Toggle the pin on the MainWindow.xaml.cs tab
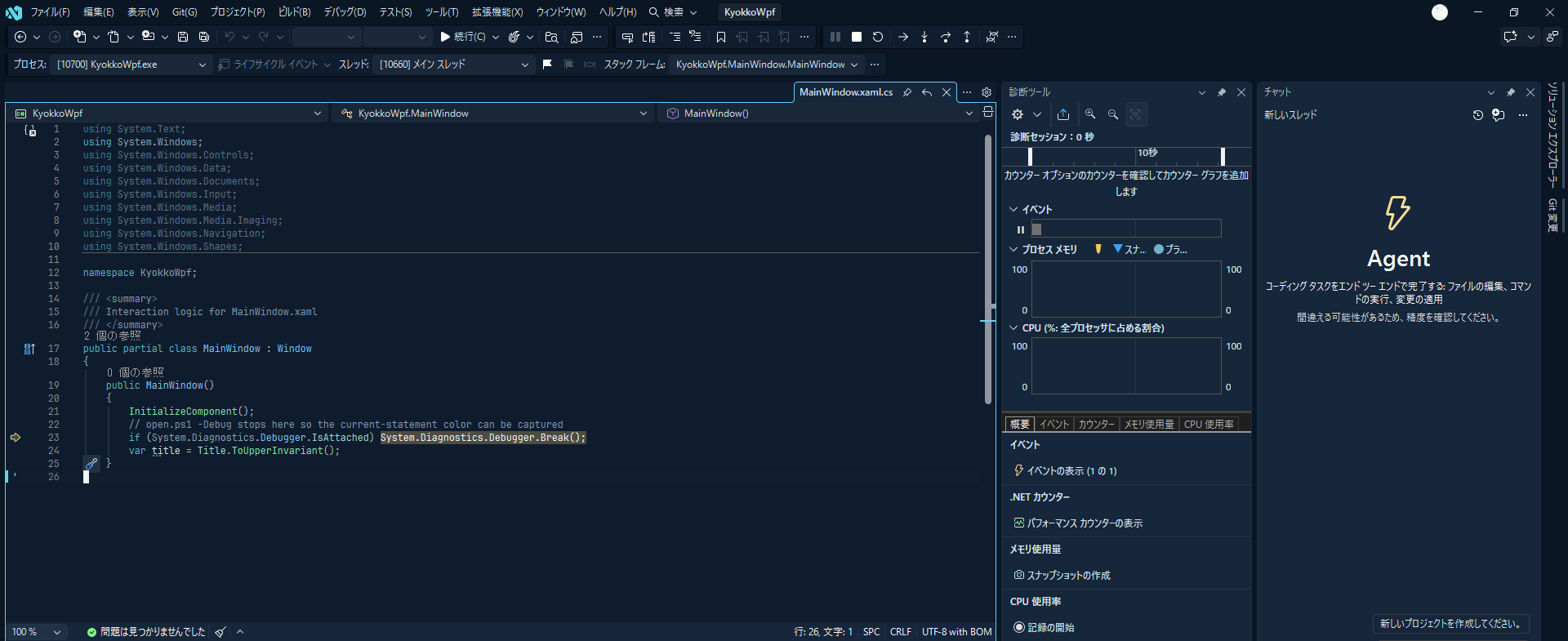Image resolution: width=1568 pixels, height=641 pixels. click(907, 92)
